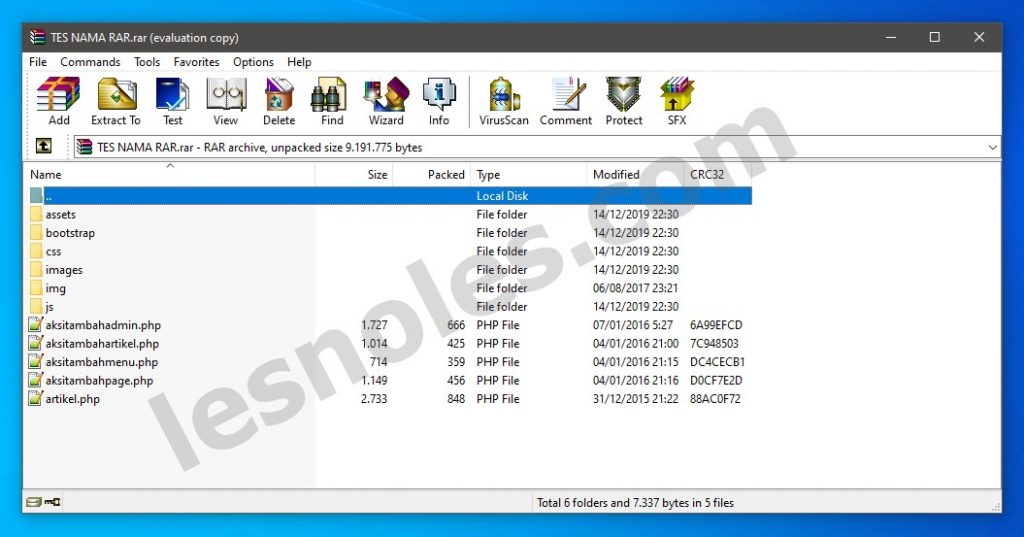
Task: Open the Comment tool
Action: point(566,101)
